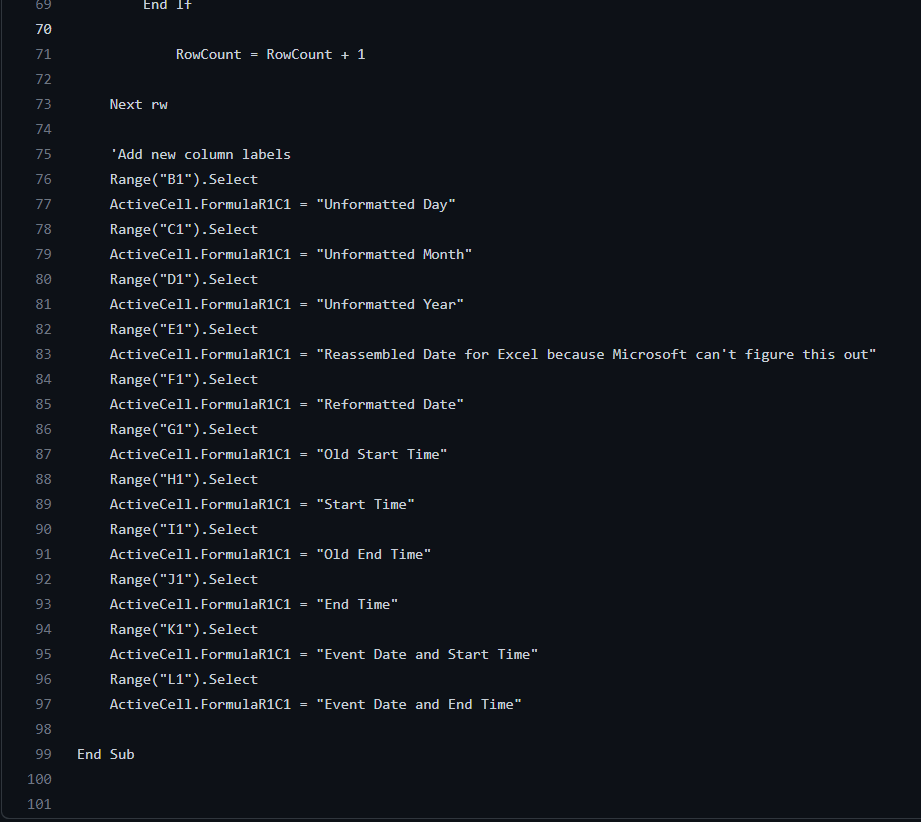Click the Range("B1").Select line
This screenshot has width=921, height=822.
tap(183, 179)
